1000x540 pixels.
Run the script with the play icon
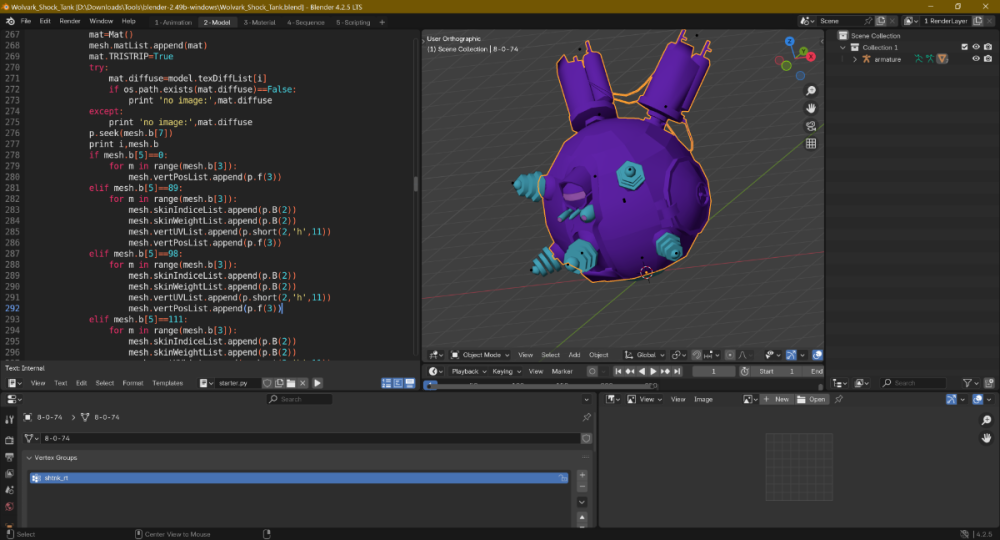click(318, 383)
